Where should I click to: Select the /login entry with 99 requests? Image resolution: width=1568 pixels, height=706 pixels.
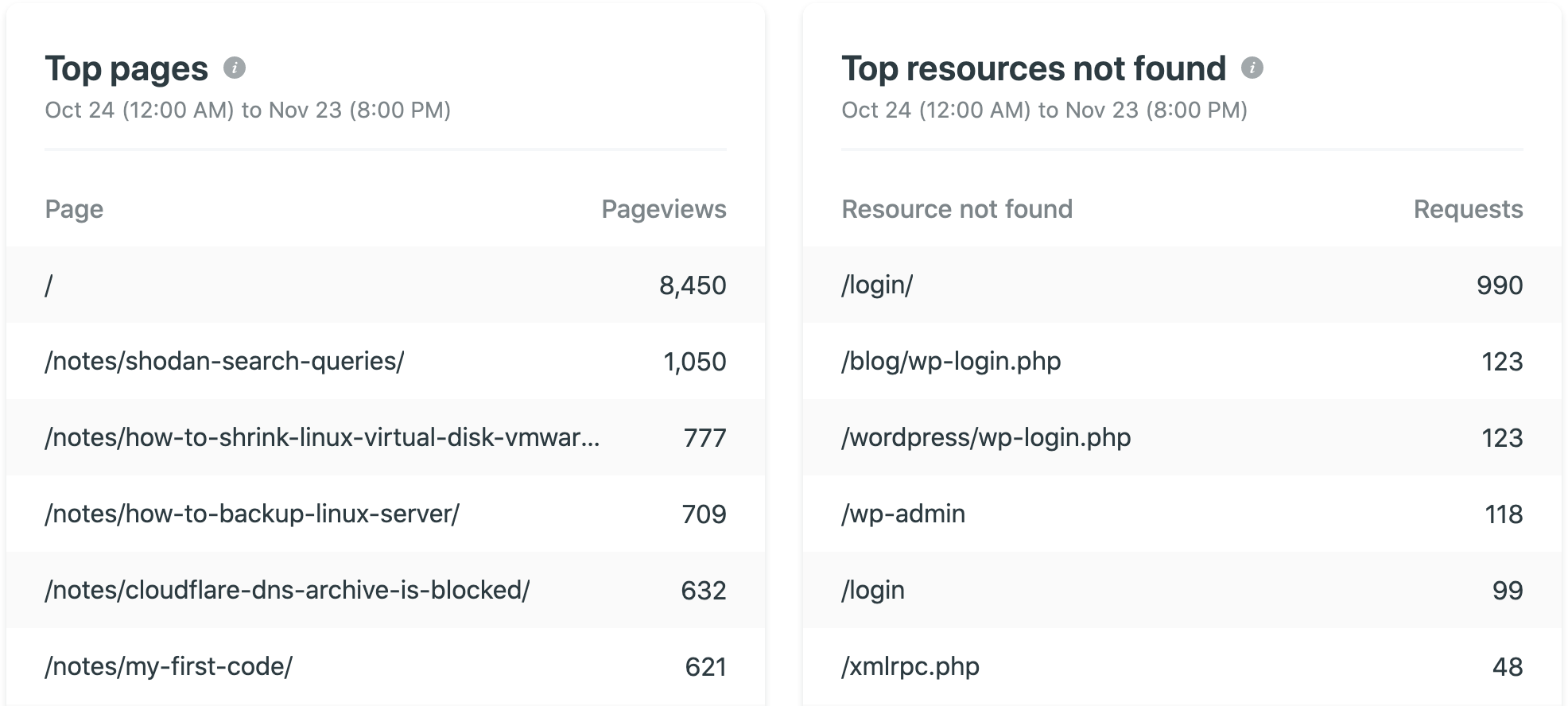873,590
